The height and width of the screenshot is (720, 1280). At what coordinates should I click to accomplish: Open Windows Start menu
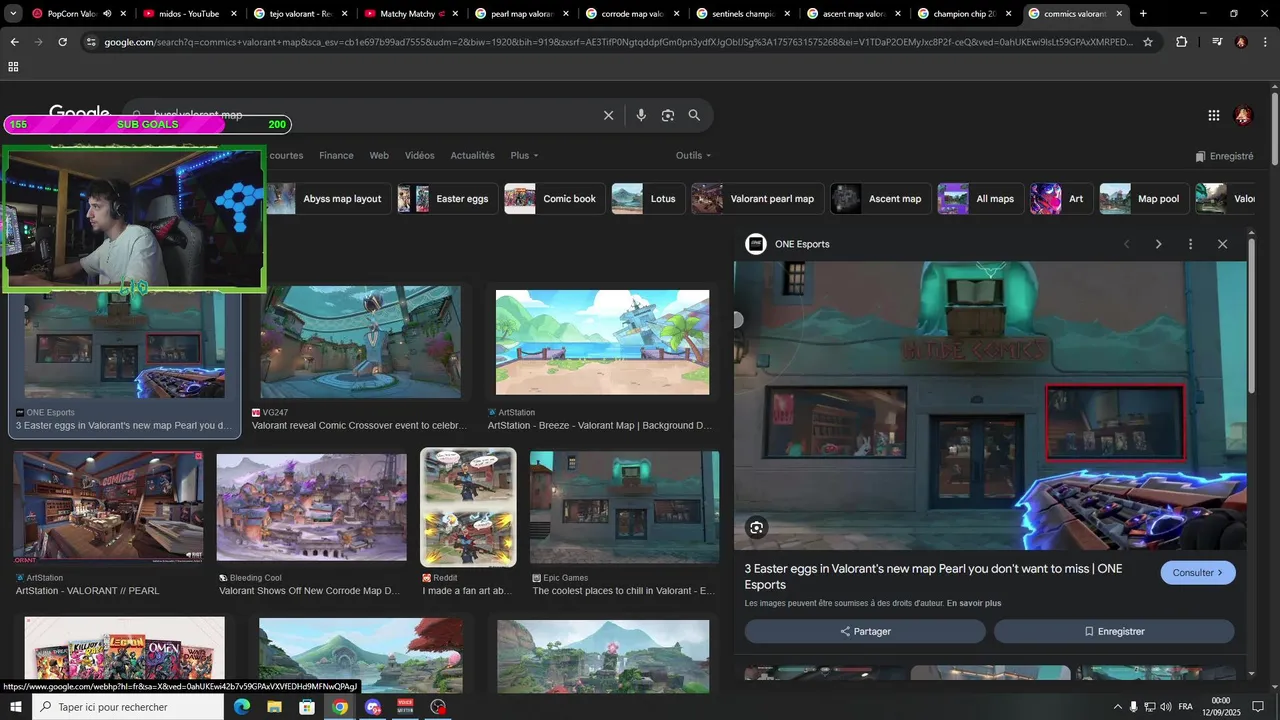(16, 707)
